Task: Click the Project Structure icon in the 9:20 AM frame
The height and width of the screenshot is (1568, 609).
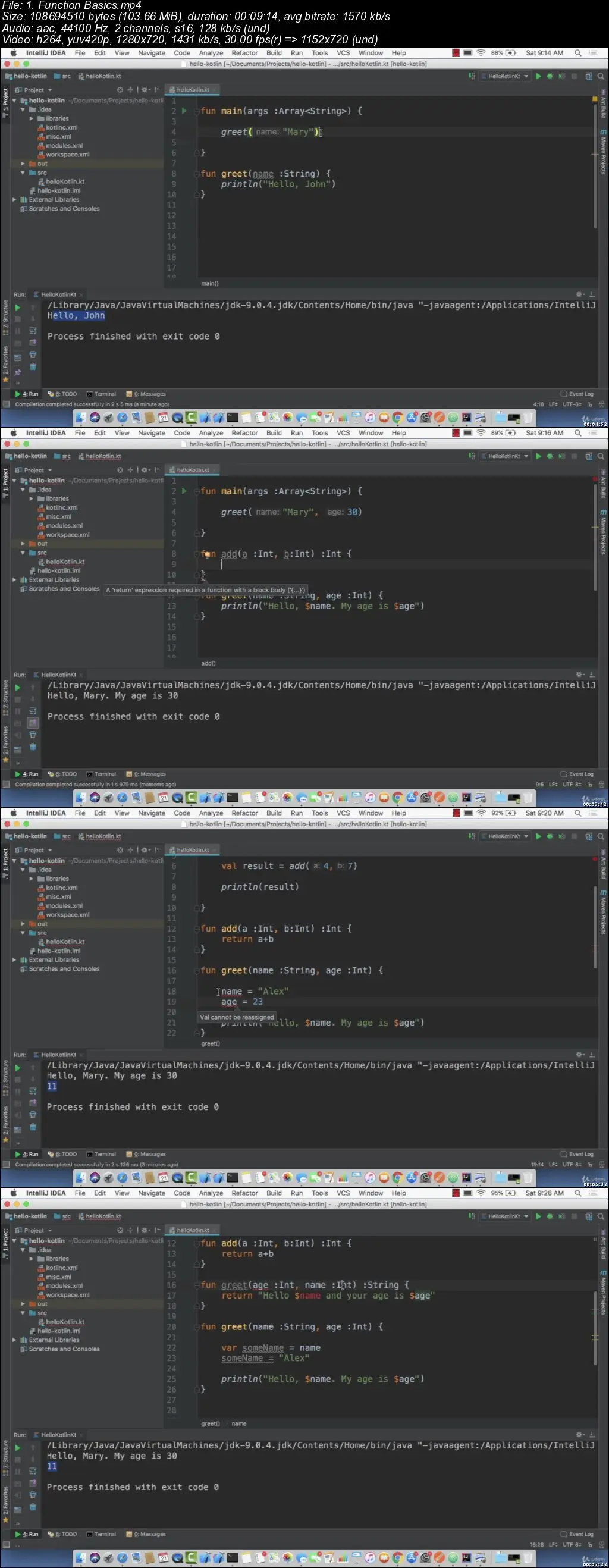Action: click(x=588, y=836)
